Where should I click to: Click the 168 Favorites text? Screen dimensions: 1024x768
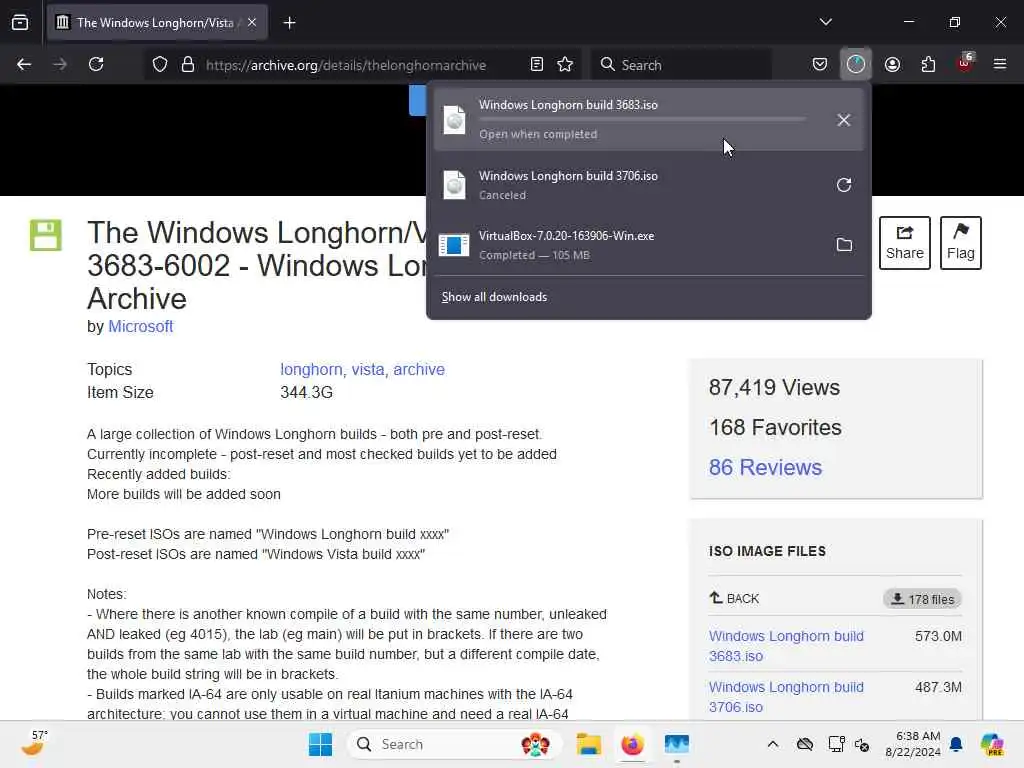(x=775, y=428)
